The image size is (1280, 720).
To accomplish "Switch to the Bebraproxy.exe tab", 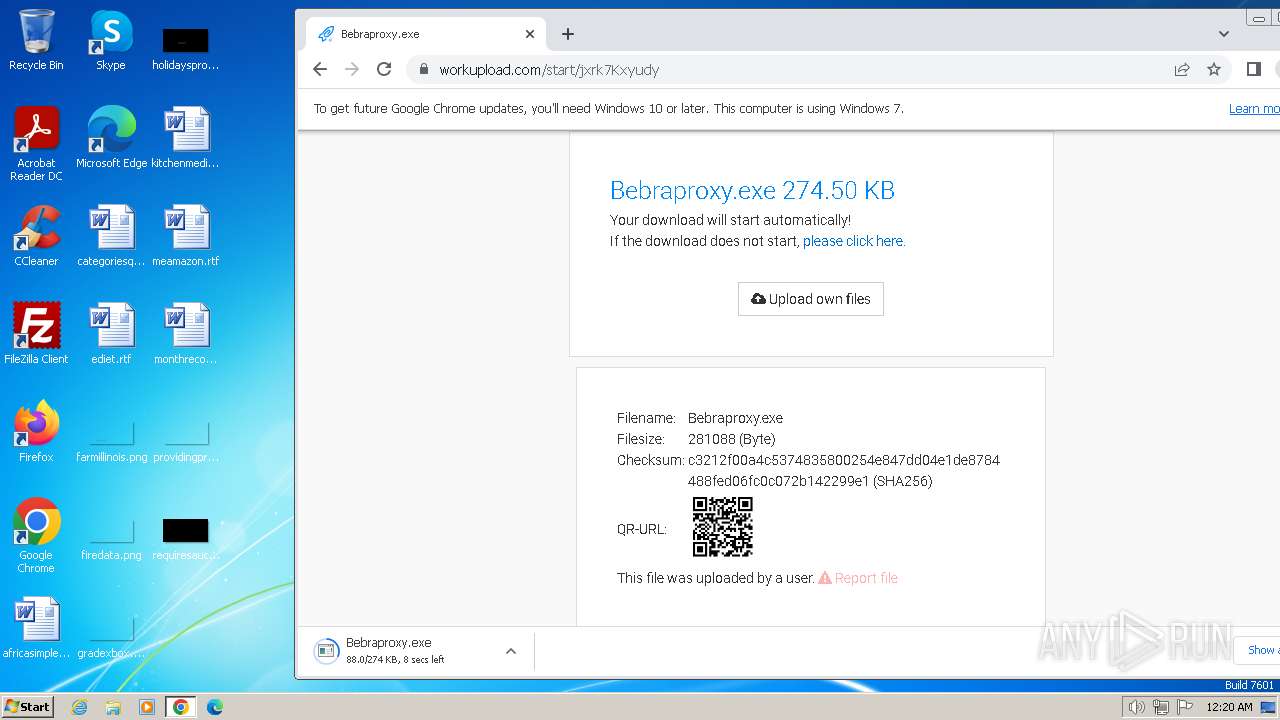I will click(x=425, y=34).
